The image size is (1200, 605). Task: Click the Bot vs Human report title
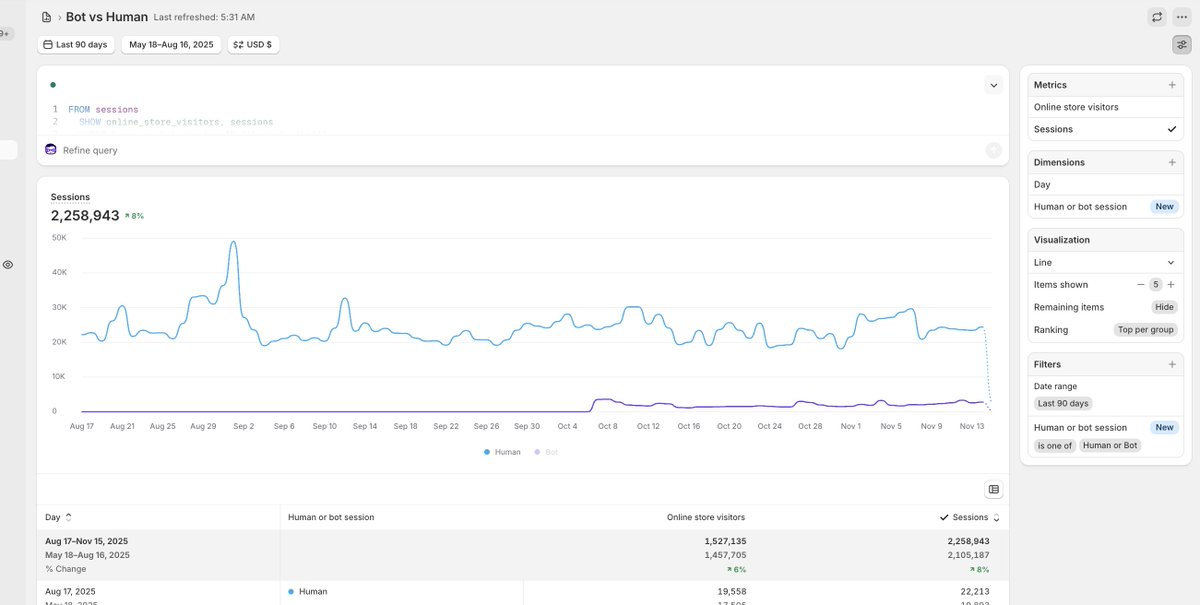click(x=107, y=17)
